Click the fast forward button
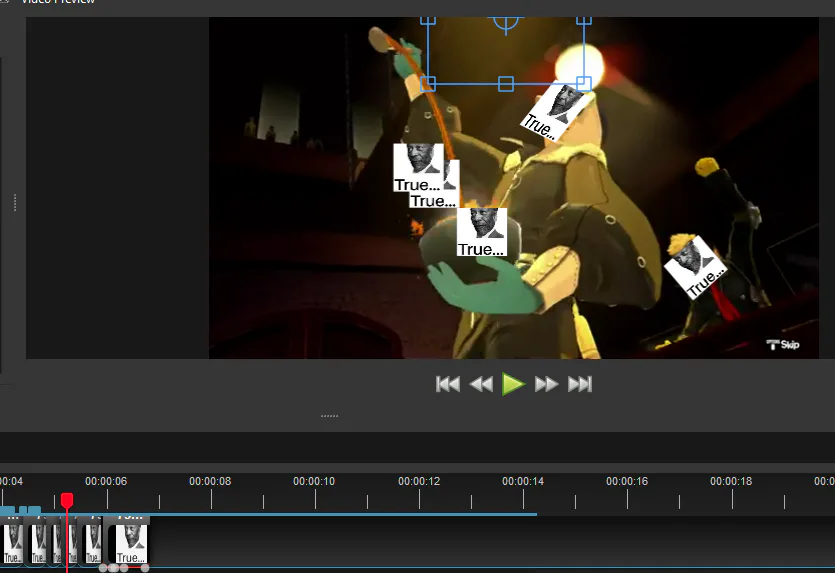This screenshot has height=573, width=835. coord(546,384)
